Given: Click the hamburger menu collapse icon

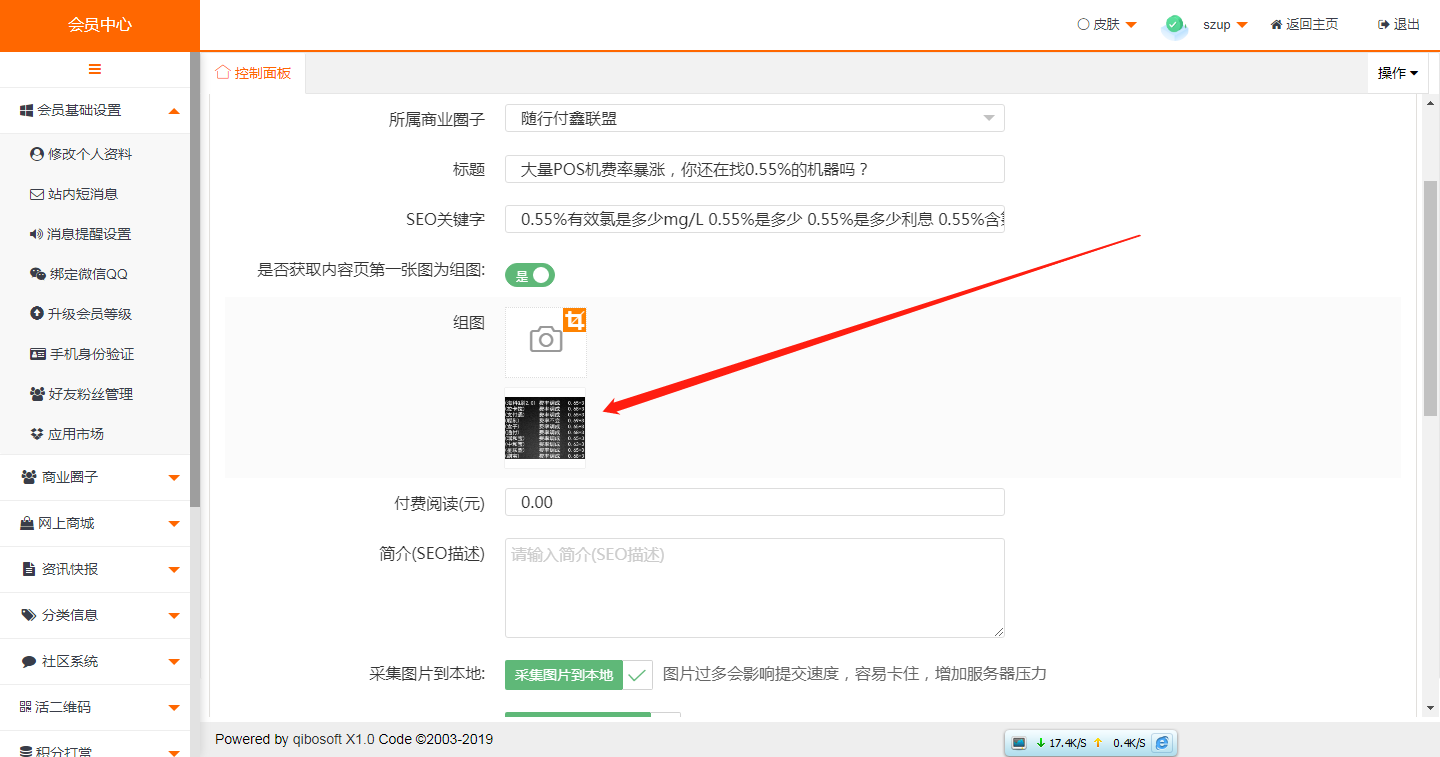Looking at the screenshot, I should coord(95,69).
